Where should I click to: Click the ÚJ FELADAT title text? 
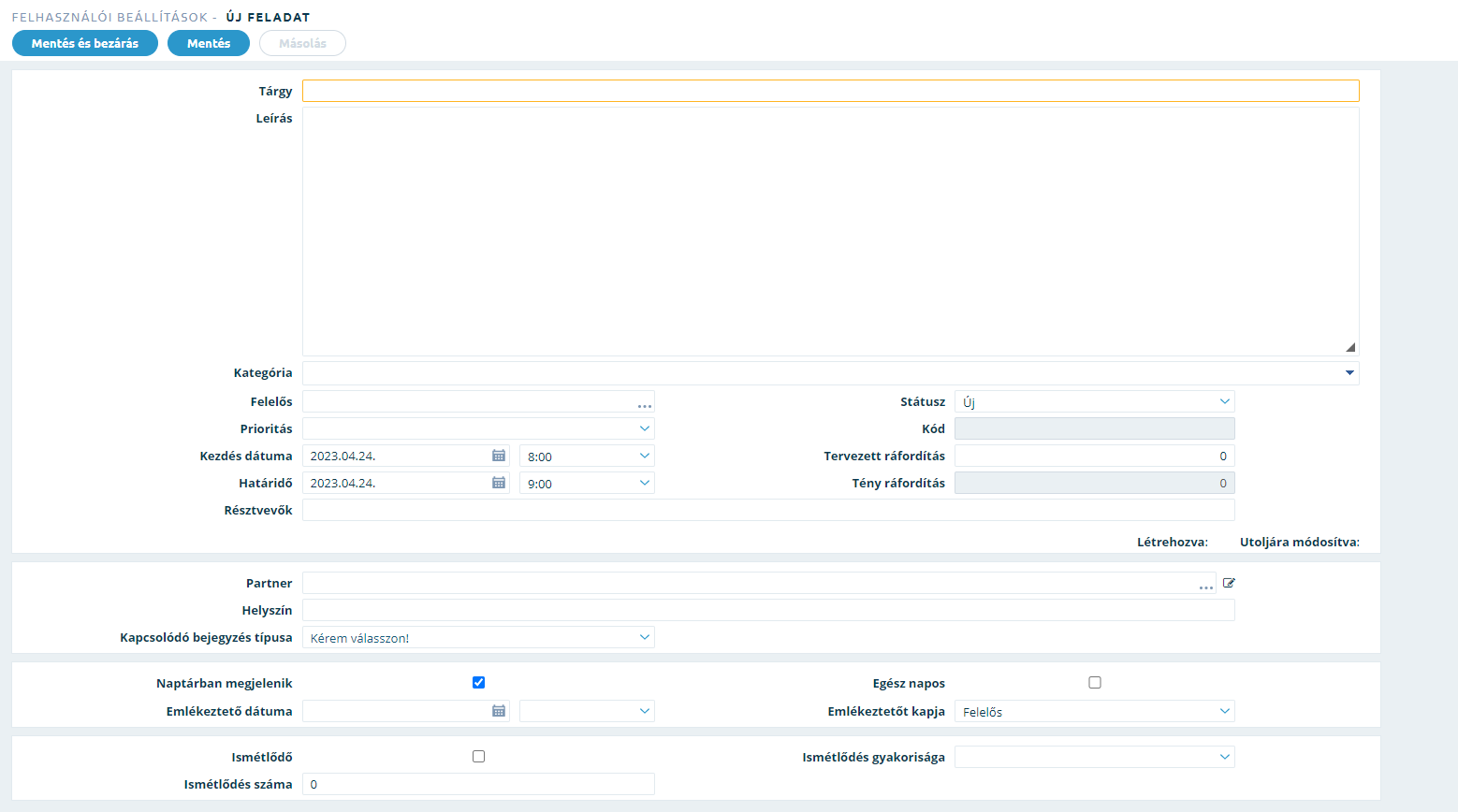coord(268,17)
